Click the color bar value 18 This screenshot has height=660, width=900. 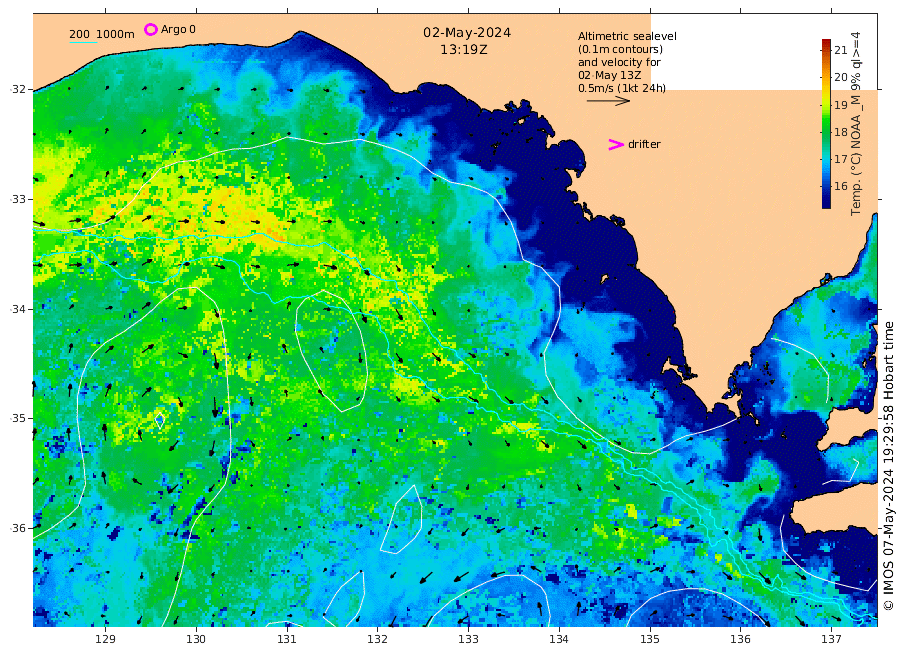click(841, 132)
